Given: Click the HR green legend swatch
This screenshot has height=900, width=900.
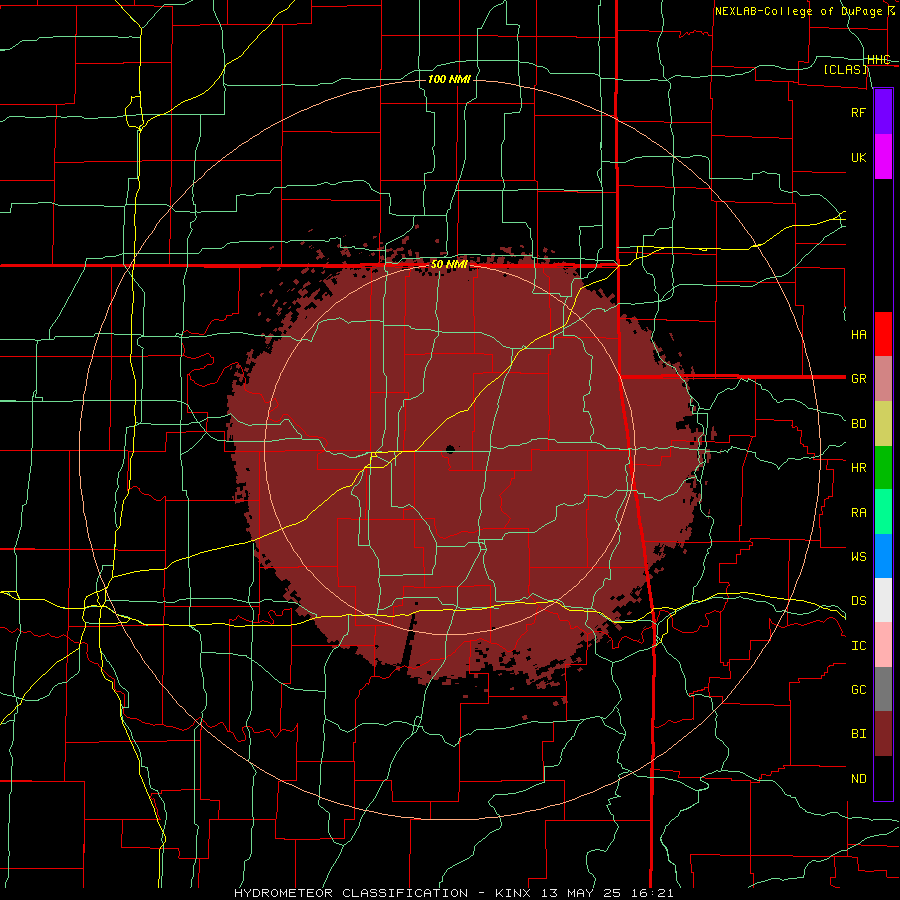Looking at the screenshot, I should click(883, 468).
